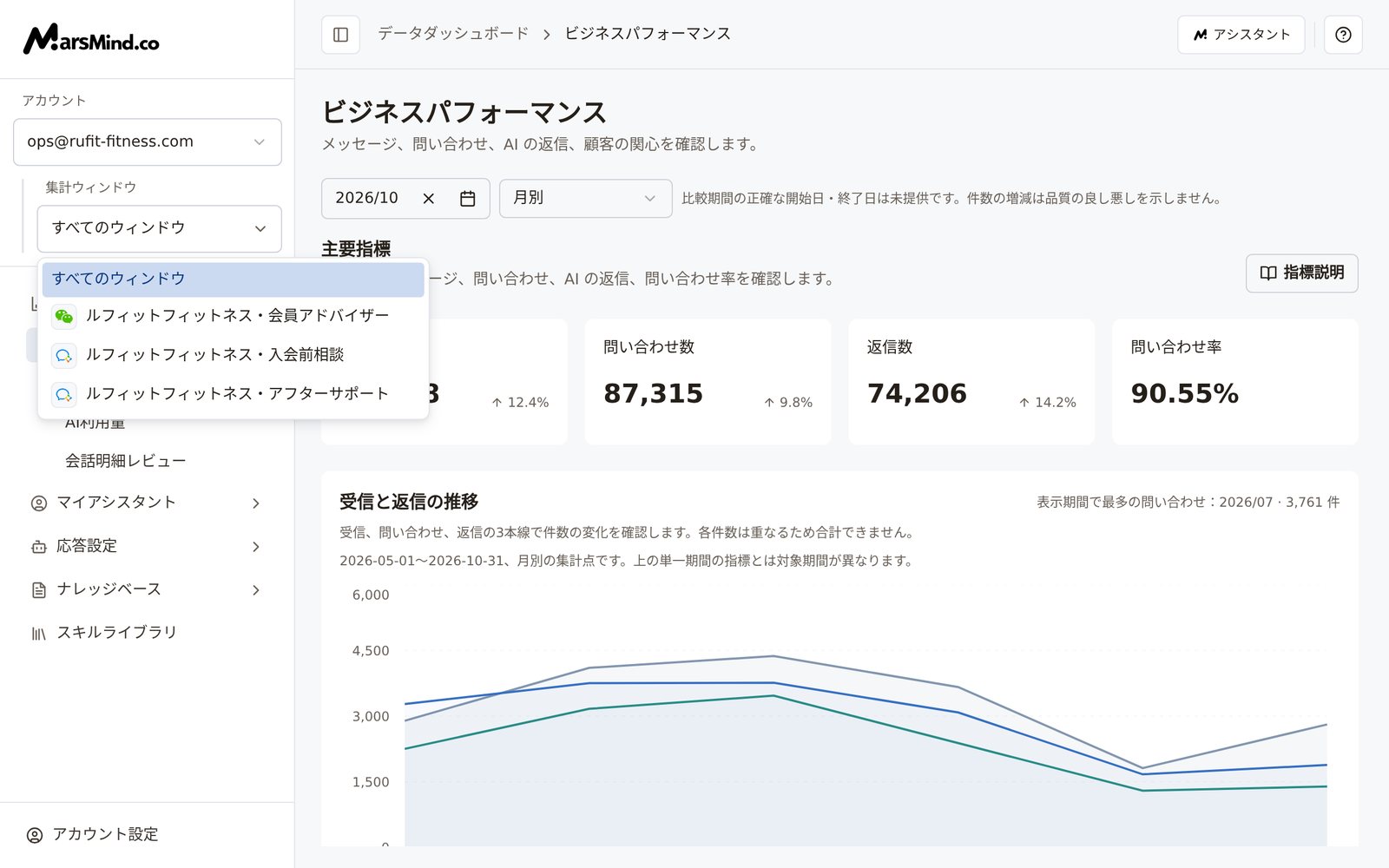Click the 問い合わせ数 card value 87,315
This screenshot has height=868, width=1389.
654,394
